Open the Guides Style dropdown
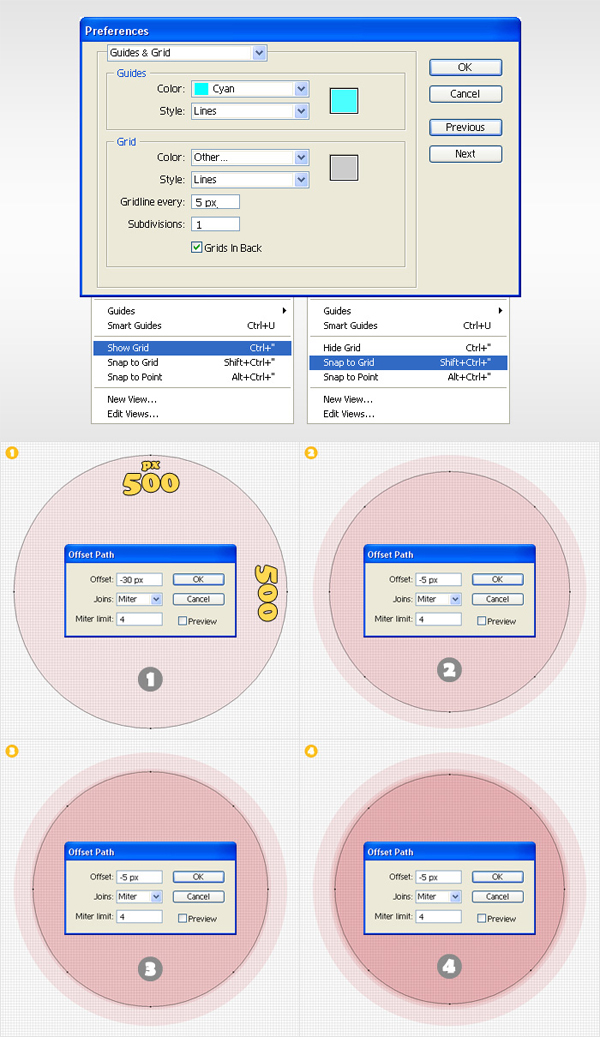Viewport: 600px width, 1037px height. coord(250,111)
